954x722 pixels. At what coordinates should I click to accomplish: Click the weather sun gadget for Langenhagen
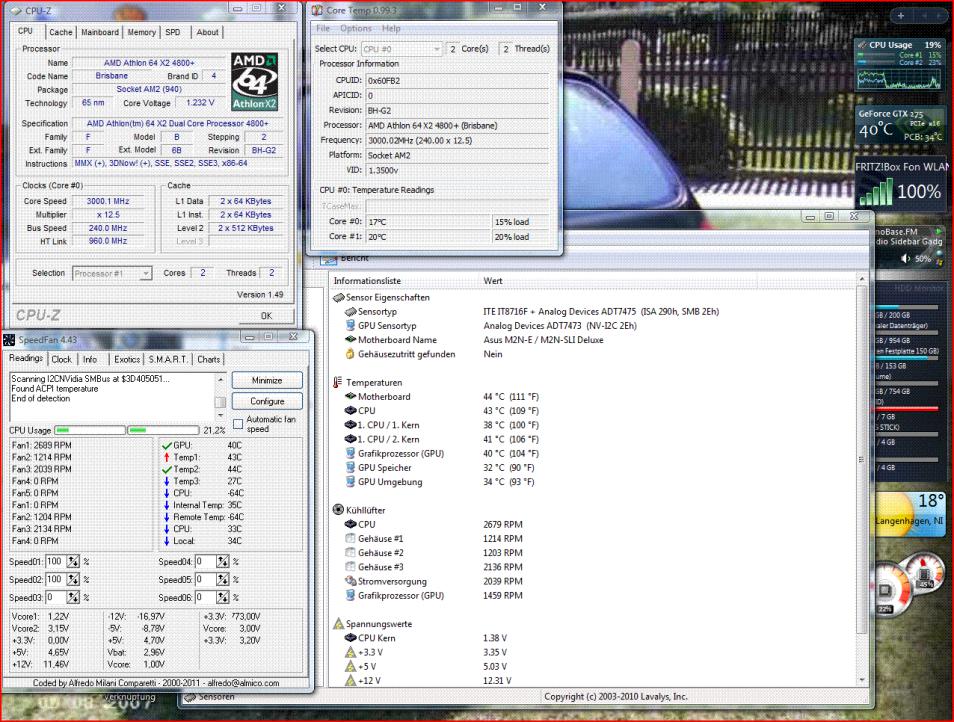(x=910, y=514)
